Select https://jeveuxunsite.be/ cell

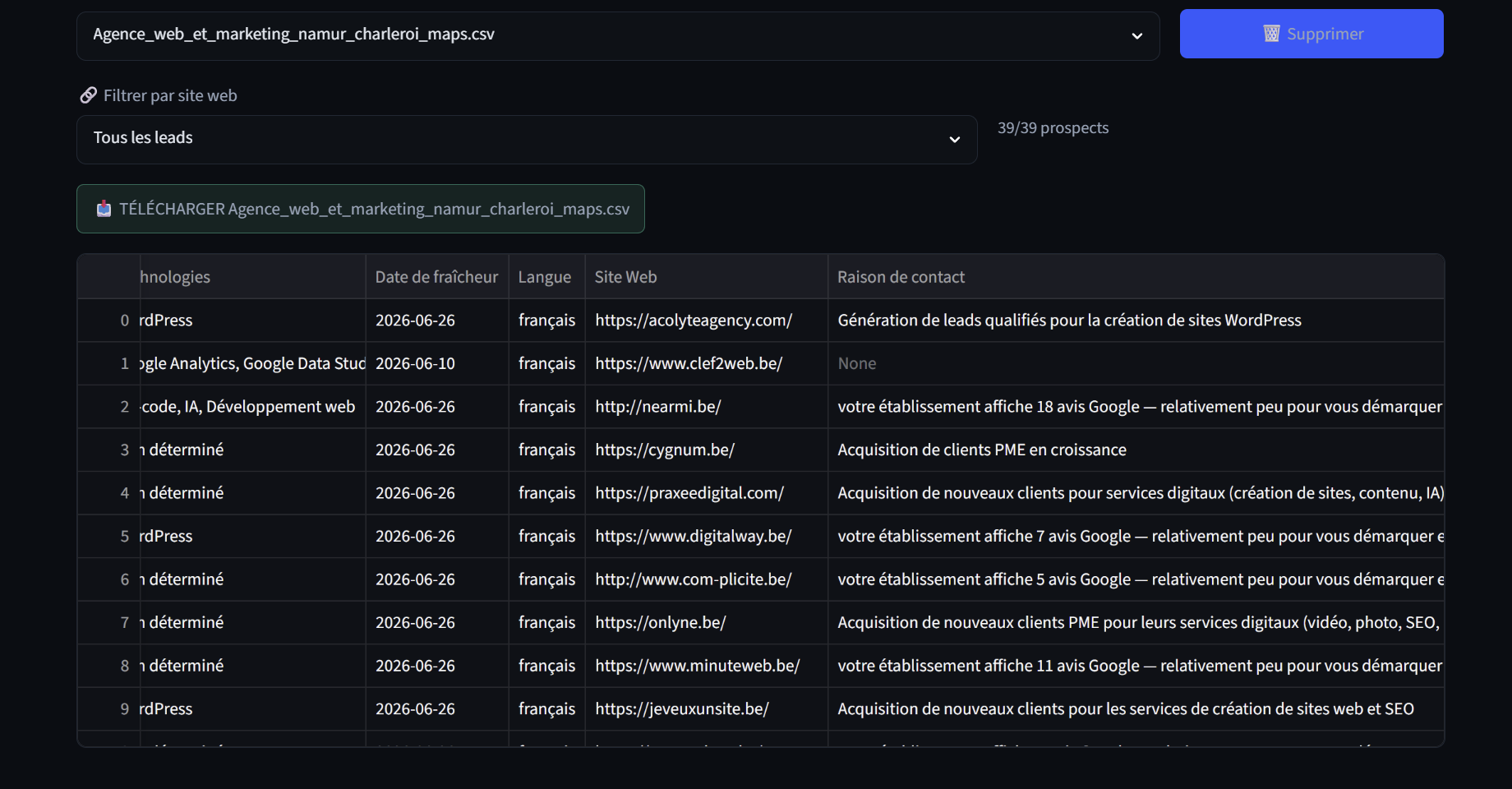(706, 708)
